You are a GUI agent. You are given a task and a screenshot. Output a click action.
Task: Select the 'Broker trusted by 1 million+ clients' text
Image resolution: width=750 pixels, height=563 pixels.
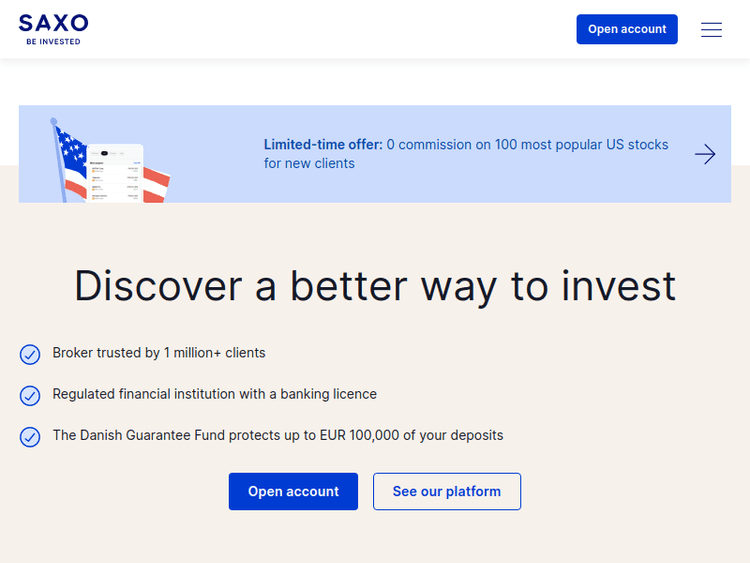pyautogui.click(x=159, y=353)
